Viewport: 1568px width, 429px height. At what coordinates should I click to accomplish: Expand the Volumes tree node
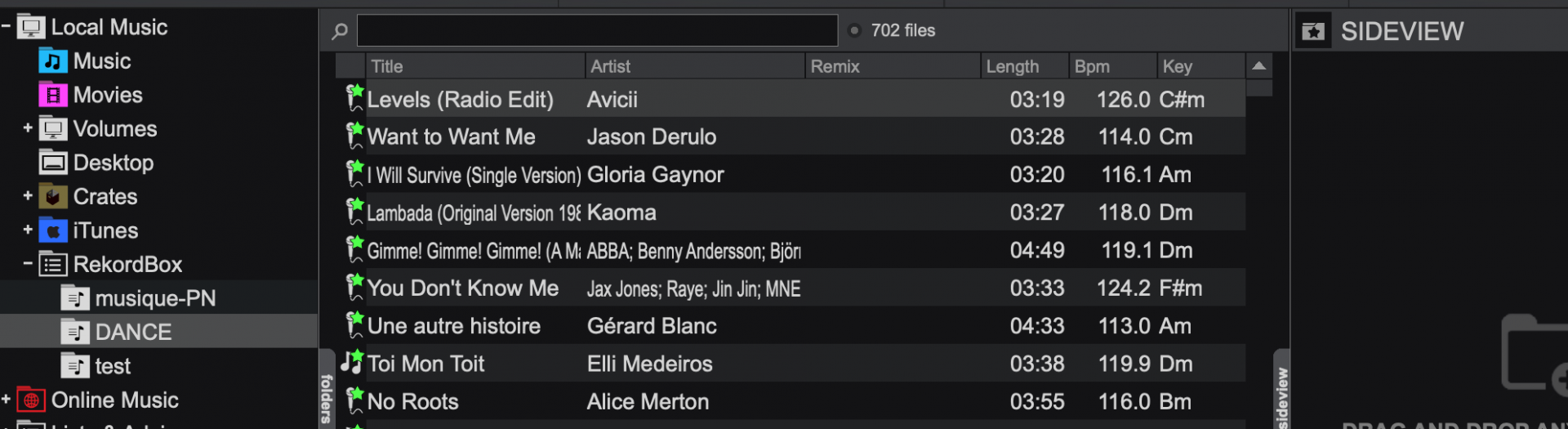(28, 128)
